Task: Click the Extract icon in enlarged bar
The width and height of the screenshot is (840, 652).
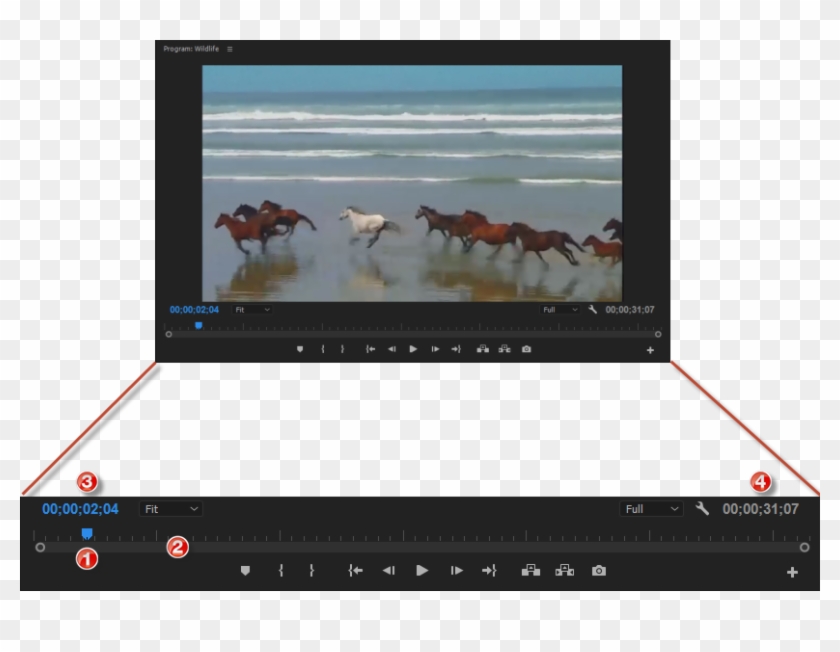Action: pyautogui.click(x=565, y=570)
